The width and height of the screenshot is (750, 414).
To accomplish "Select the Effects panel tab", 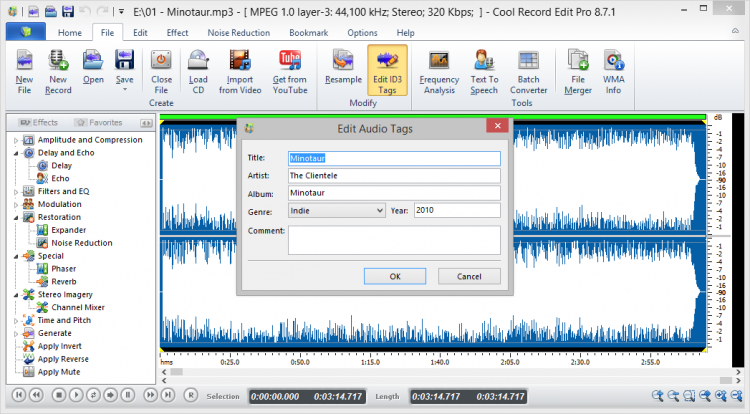I will [x=39, y=122].
